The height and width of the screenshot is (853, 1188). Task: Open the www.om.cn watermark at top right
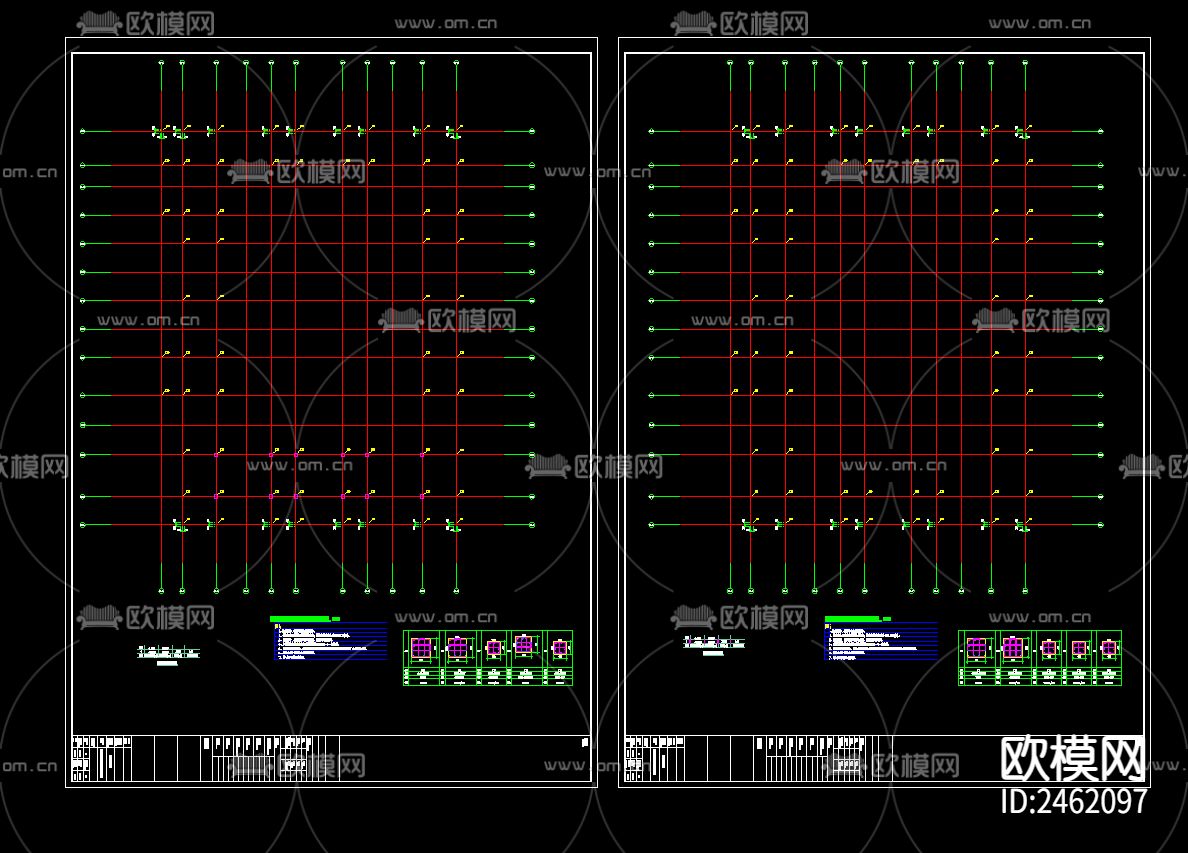(1040, 23)
